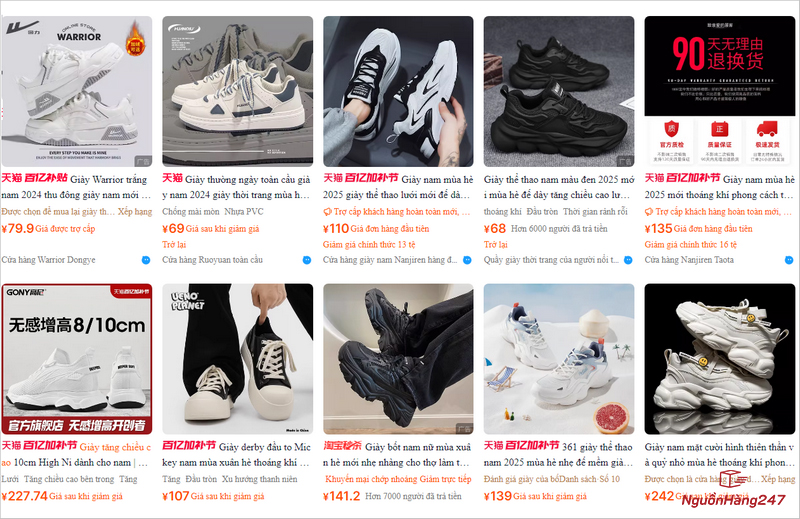Click the Giày thể thao nam màu đen title
Viewport: 800px width, 519px height.
[x=559, y=187]
